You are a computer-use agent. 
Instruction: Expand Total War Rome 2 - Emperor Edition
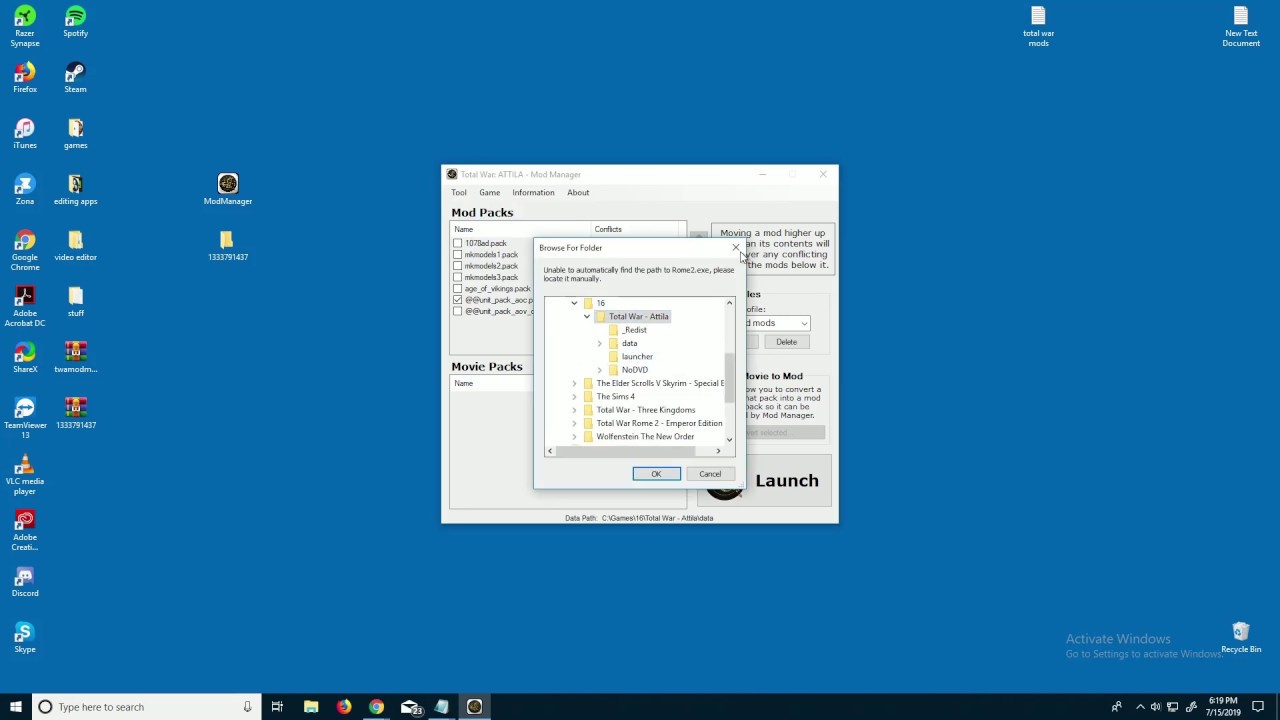(x=574, y=423)
